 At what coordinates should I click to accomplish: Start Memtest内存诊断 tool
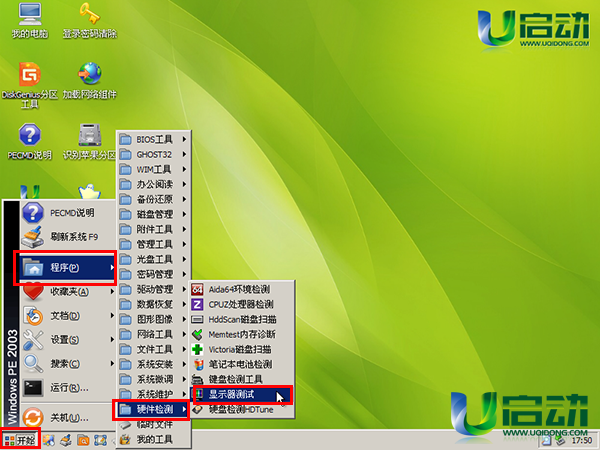(x=242, y=334)
